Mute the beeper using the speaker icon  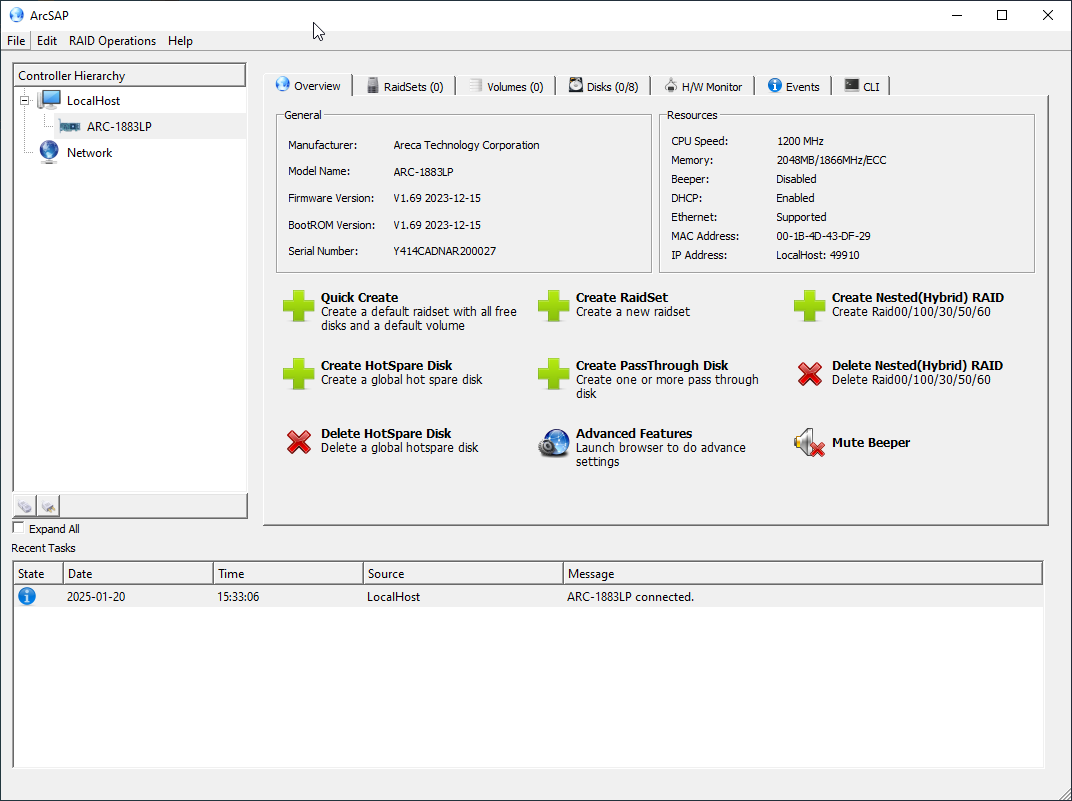[810, 443]
